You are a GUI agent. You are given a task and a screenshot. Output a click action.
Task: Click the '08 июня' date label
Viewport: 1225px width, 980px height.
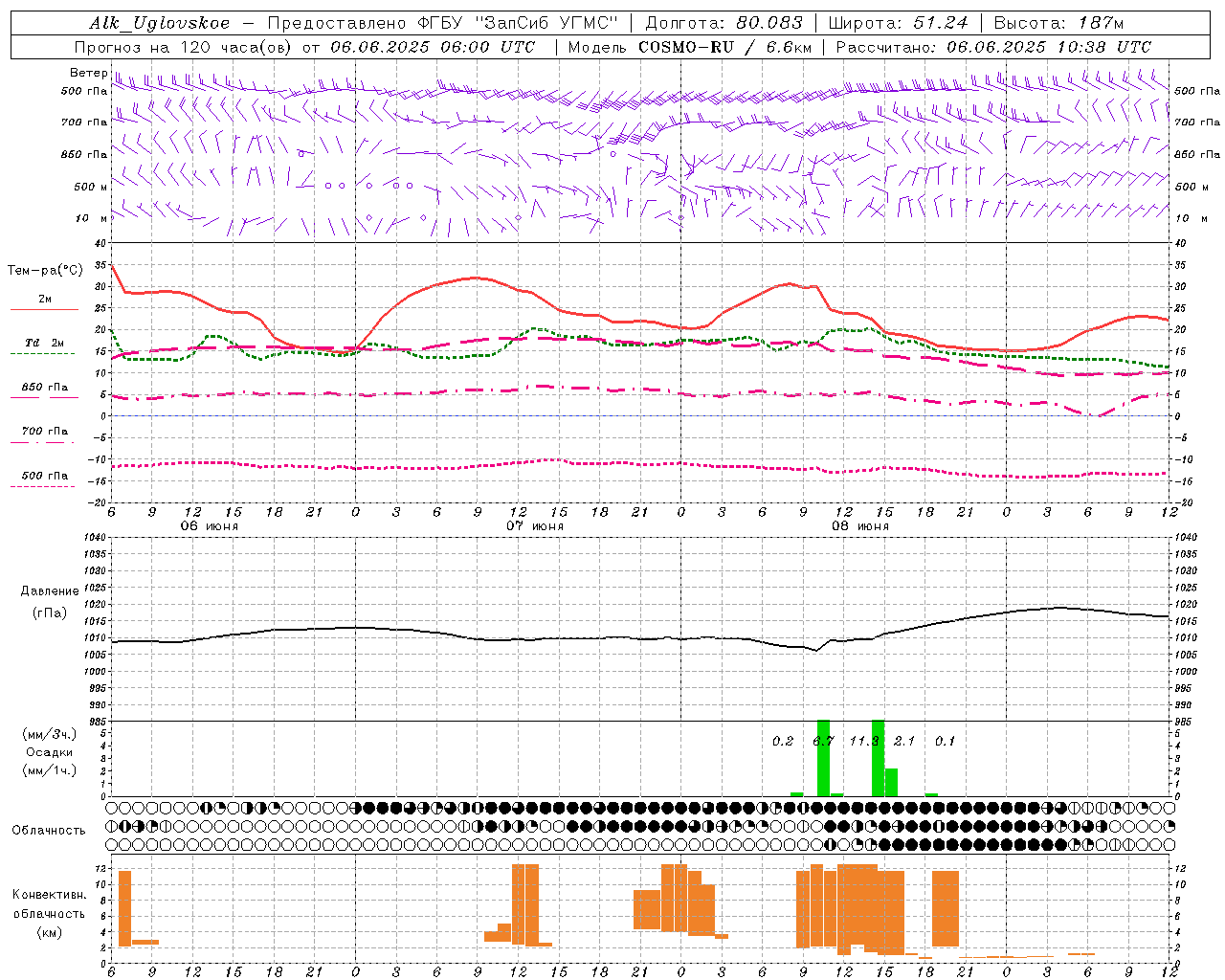(860, 526)
